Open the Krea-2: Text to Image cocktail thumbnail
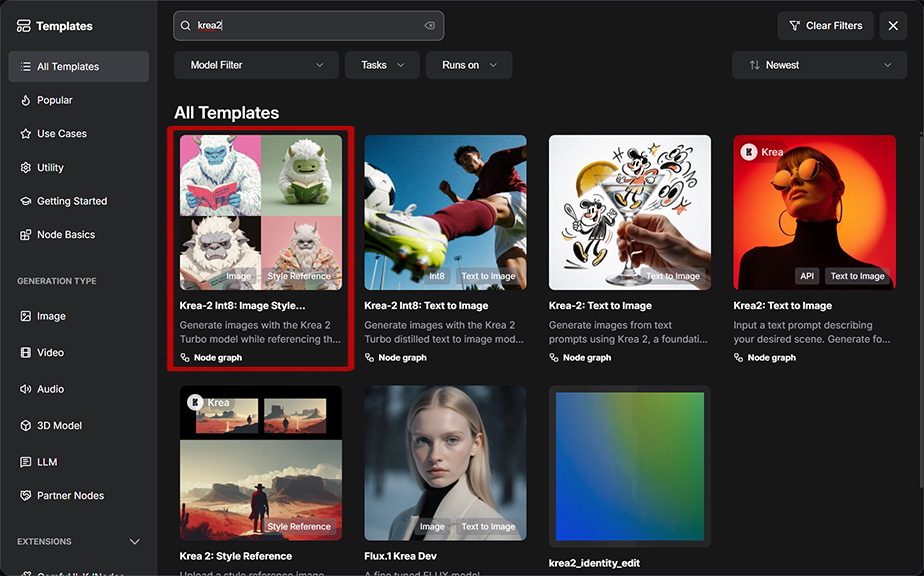The width and height of the screenshot is (924, 576). click(x=630, y=213)
